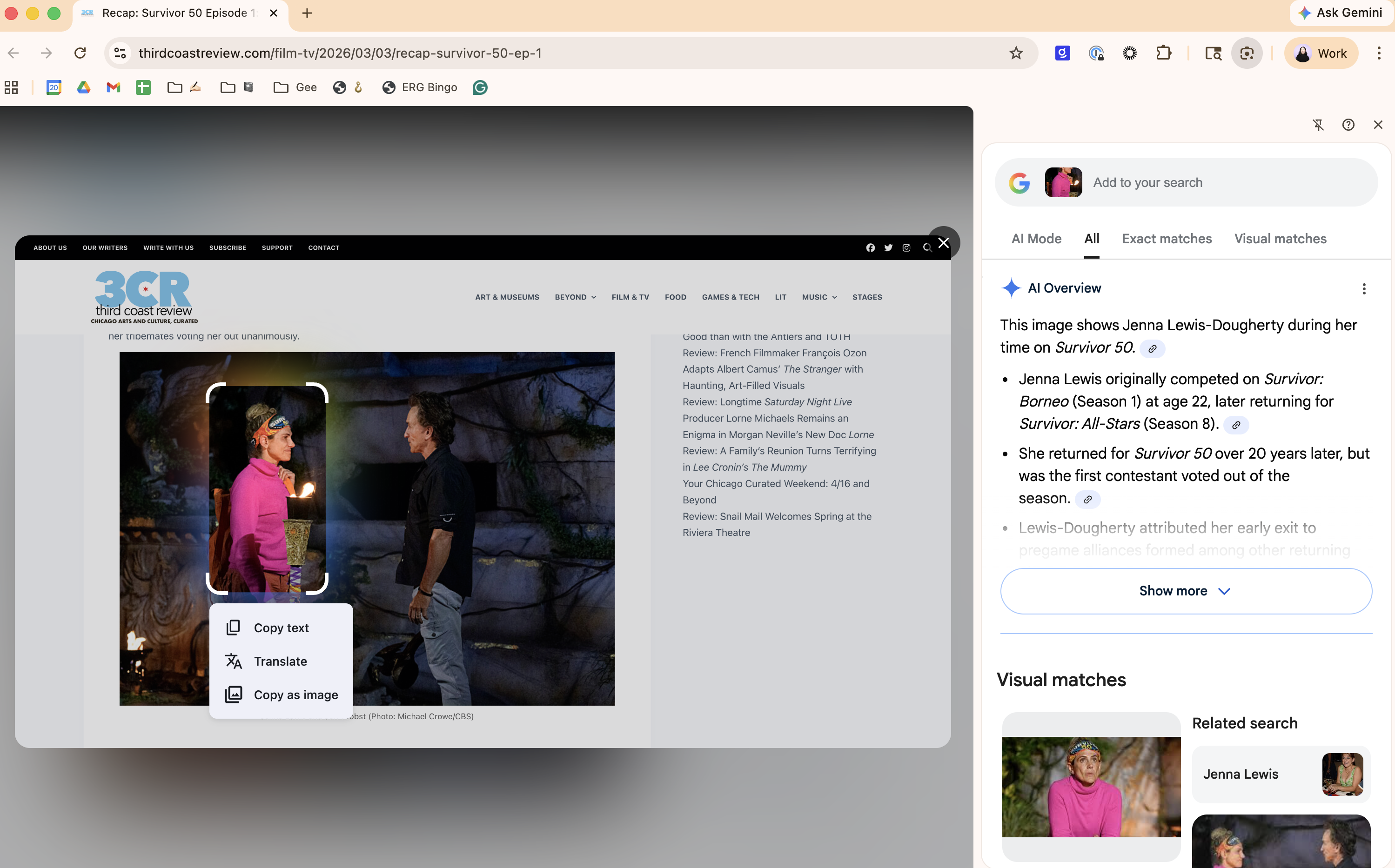This screenshot has width=1395, height=868.
Task: Click the Google G logo in the Lens panel
Action: (1019, 182)
